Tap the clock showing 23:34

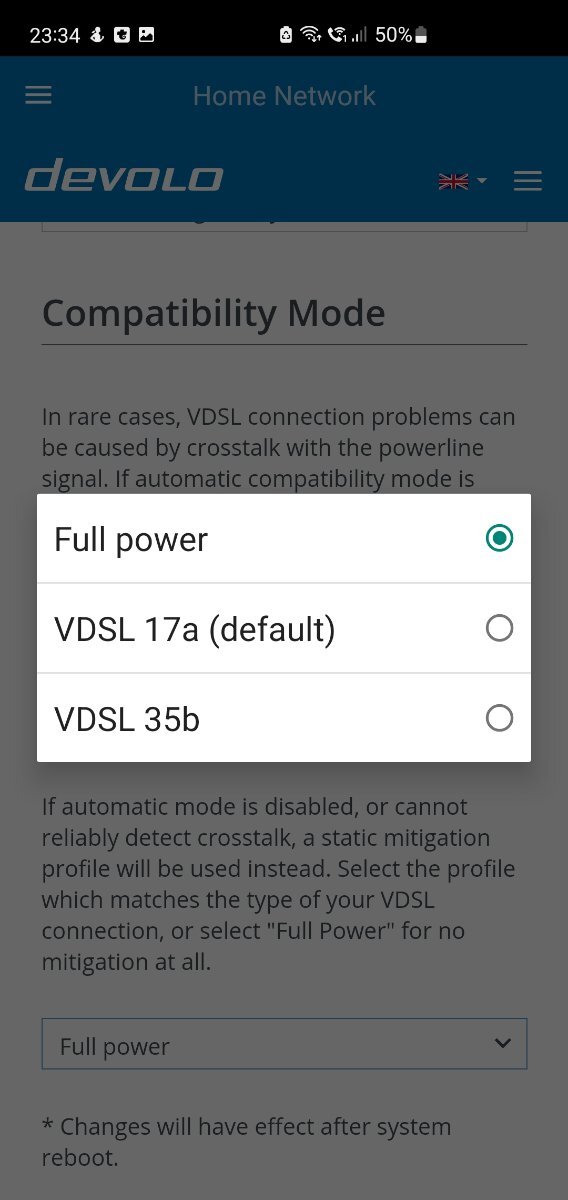(x=55, y=35)
